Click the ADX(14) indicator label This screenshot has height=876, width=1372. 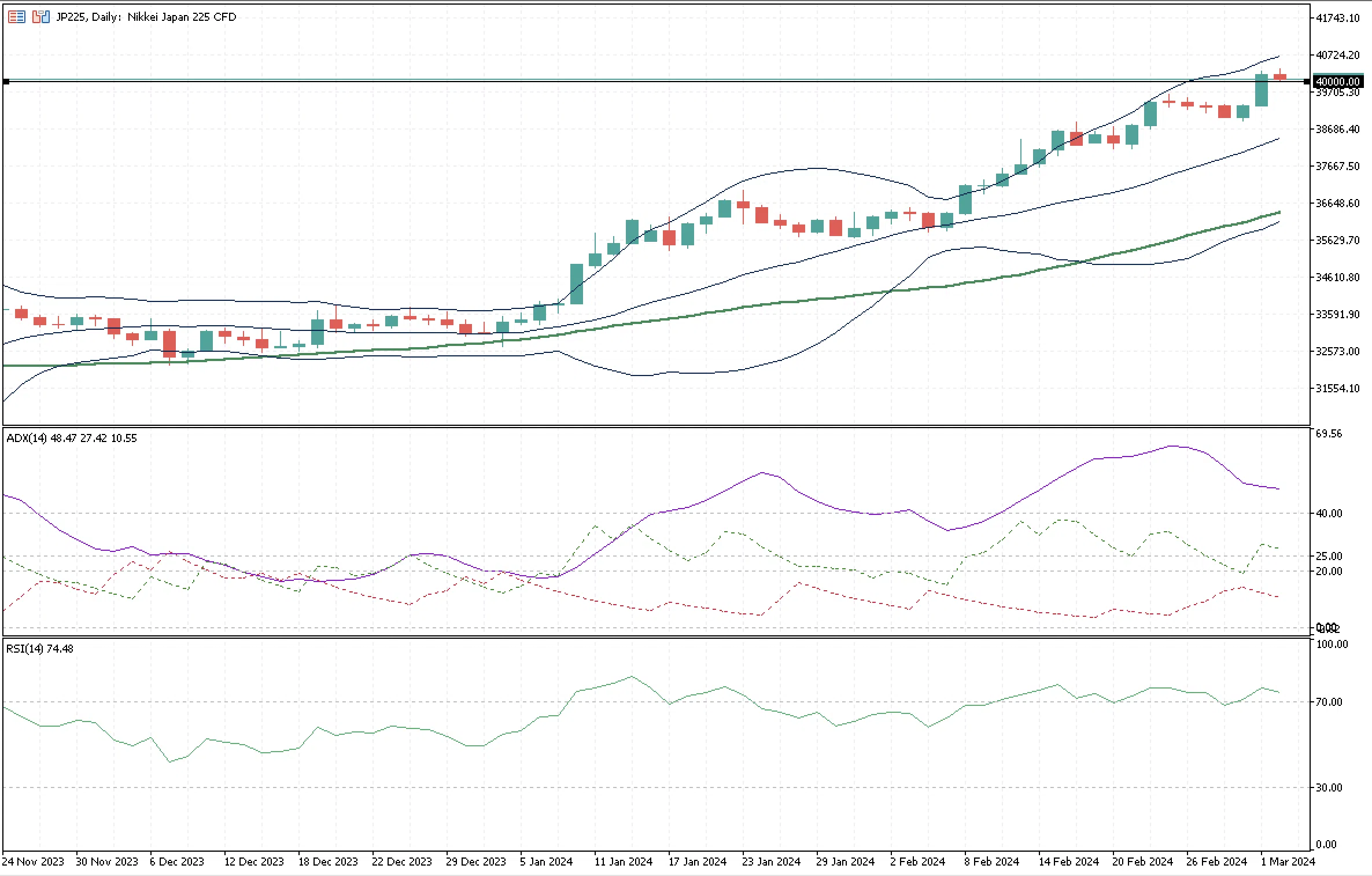(72, 438)
